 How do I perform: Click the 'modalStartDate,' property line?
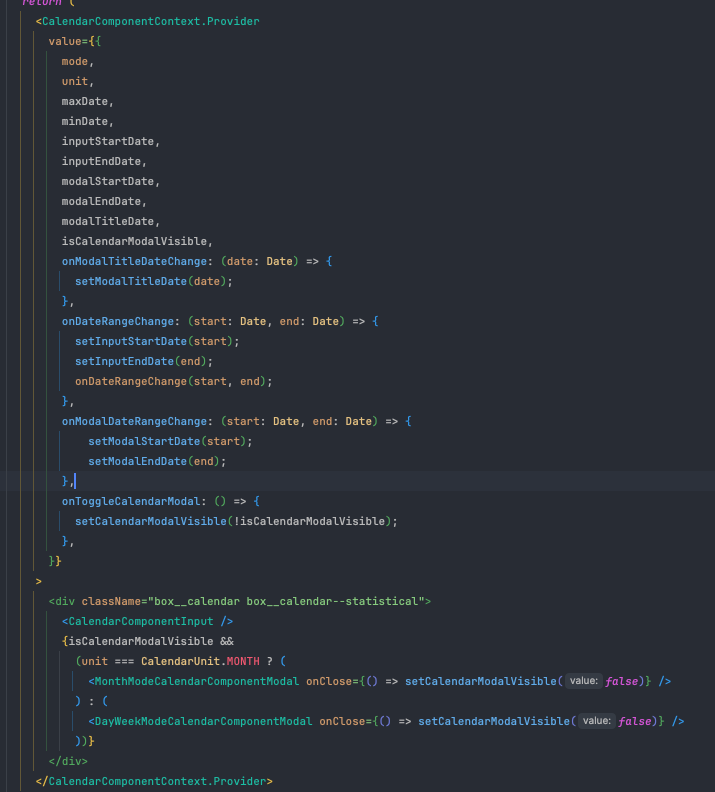point(111,181)
